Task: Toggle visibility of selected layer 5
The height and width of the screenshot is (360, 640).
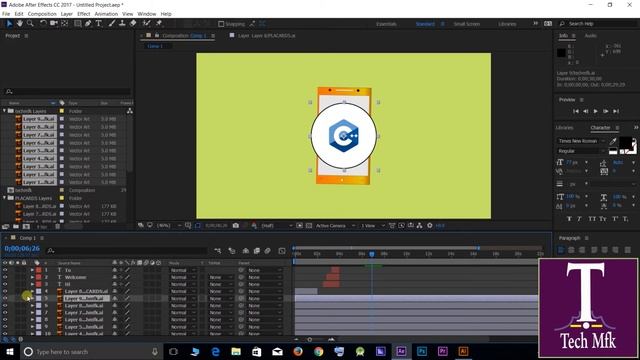Action: point(5,298)
